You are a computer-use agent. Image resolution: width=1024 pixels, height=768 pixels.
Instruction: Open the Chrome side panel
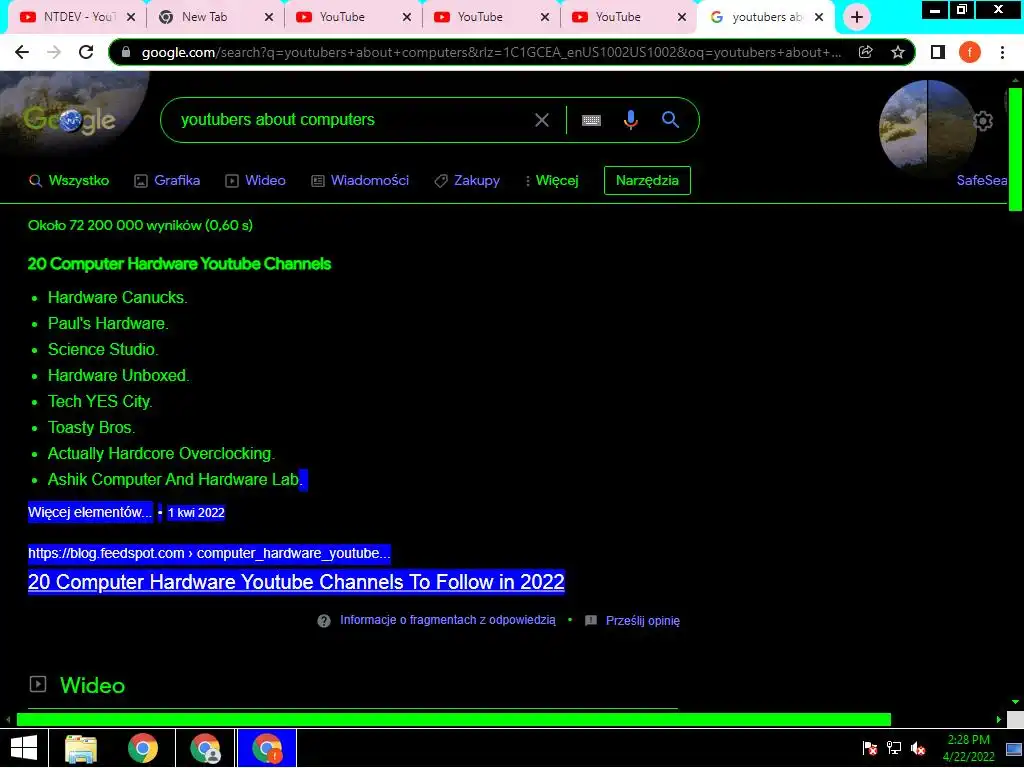pyautogui.click(x=938, y=52)
